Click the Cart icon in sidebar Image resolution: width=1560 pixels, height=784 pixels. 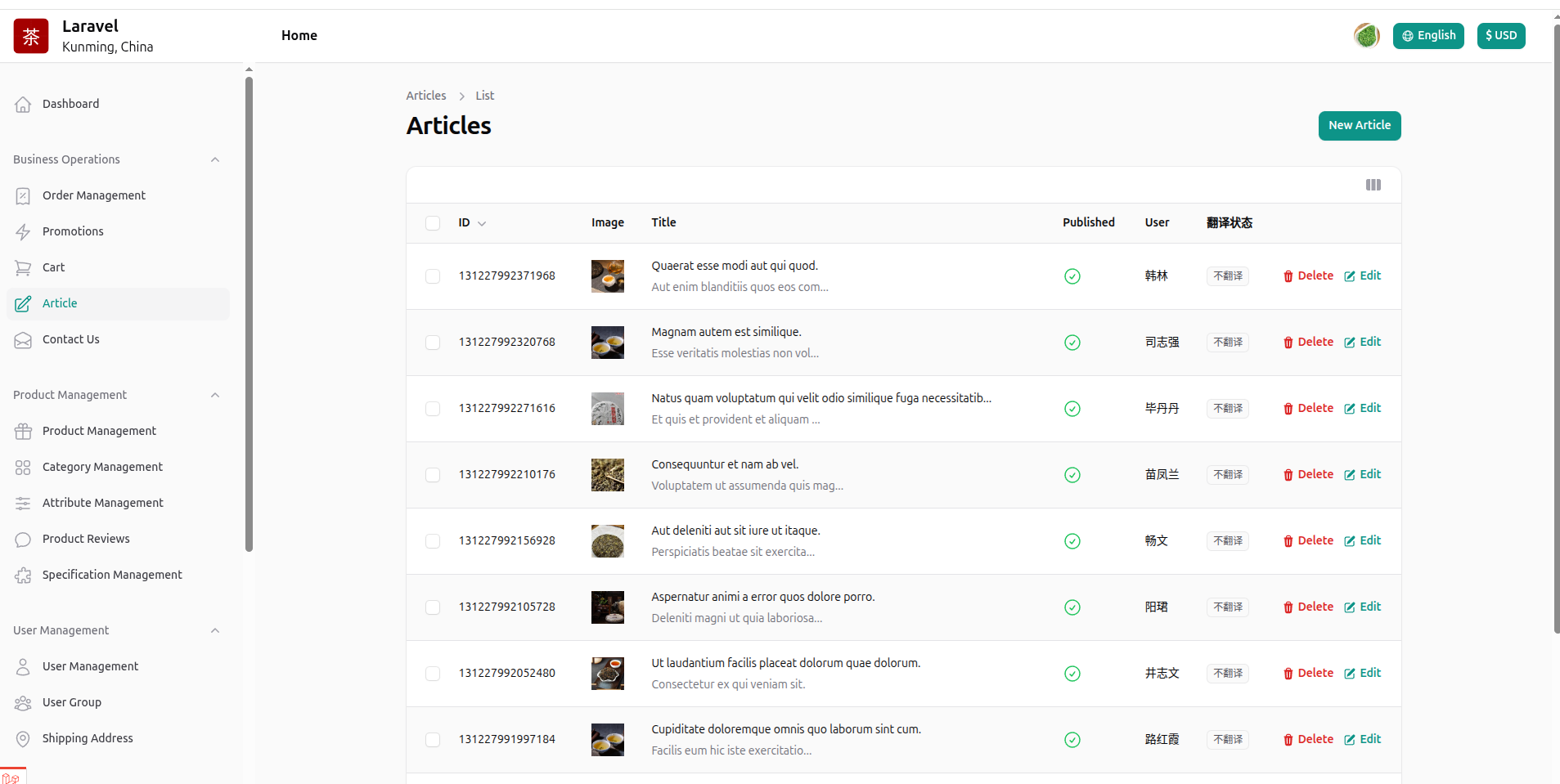tap(23, 268)
